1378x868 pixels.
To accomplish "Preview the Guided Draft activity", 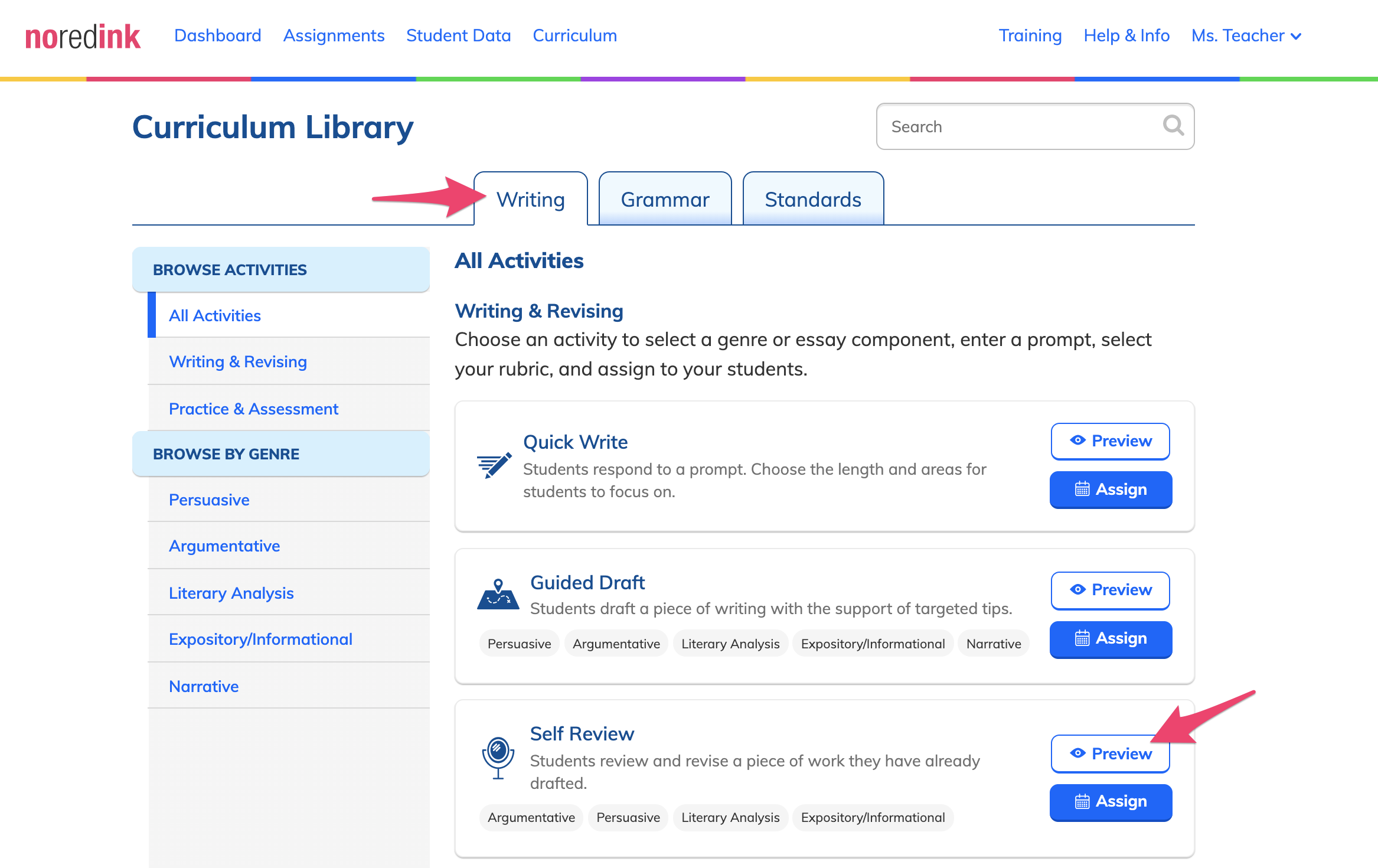I will 1110,590.
